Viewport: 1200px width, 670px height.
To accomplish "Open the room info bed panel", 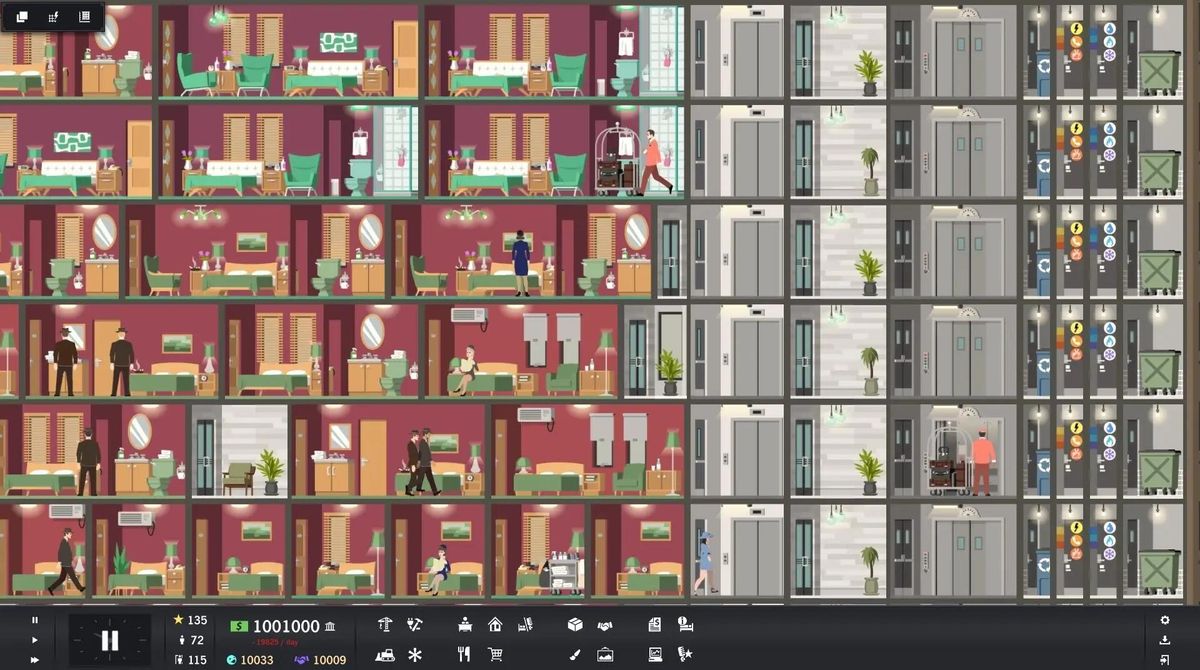I will click(x=685, y=625).
